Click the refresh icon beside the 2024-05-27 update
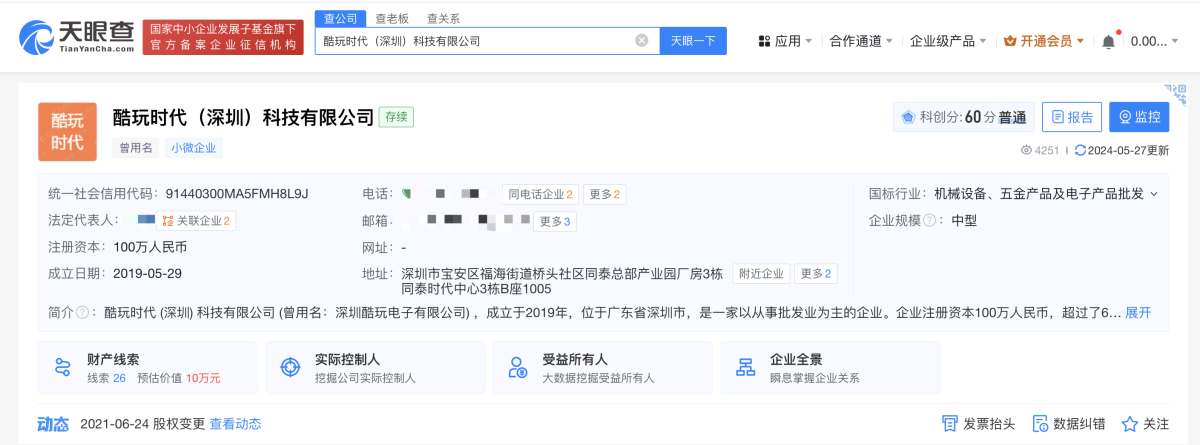Screen dimensions: 1200x445 pyautogui.click(x=1080, y=150)
